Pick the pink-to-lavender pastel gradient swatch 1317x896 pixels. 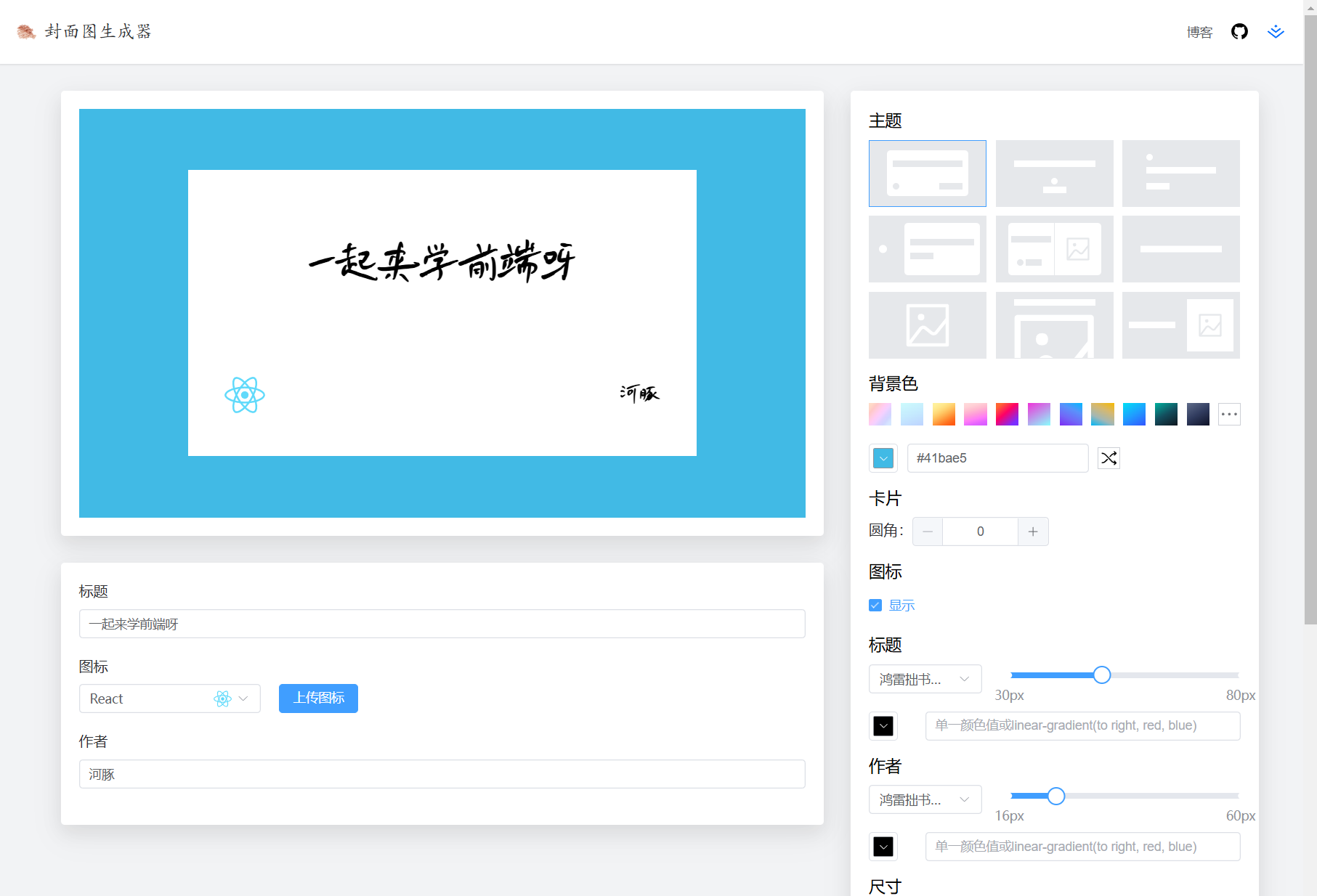coord(880,415)
